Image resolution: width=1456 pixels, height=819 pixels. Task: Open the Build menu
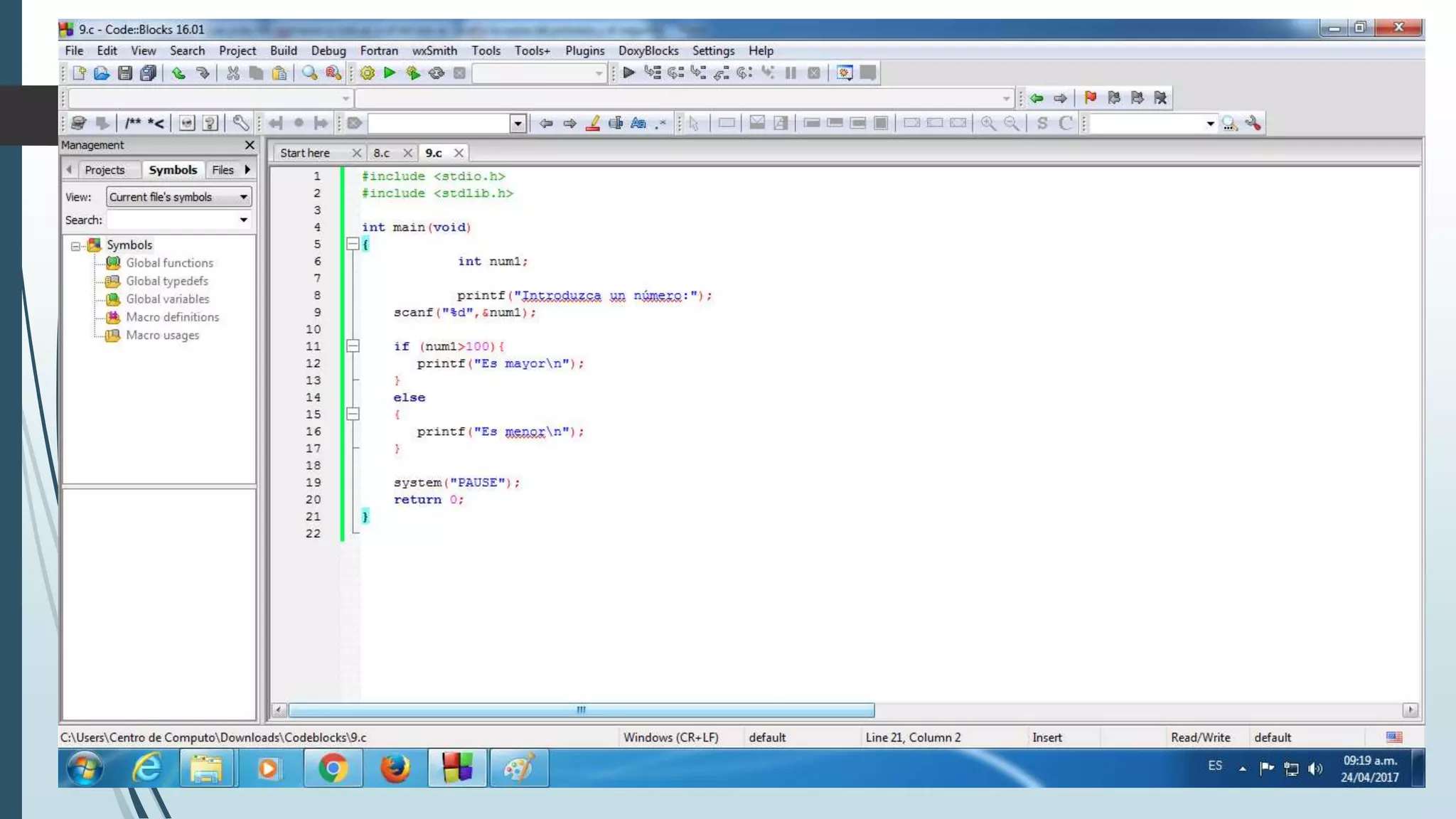(283, 50)
